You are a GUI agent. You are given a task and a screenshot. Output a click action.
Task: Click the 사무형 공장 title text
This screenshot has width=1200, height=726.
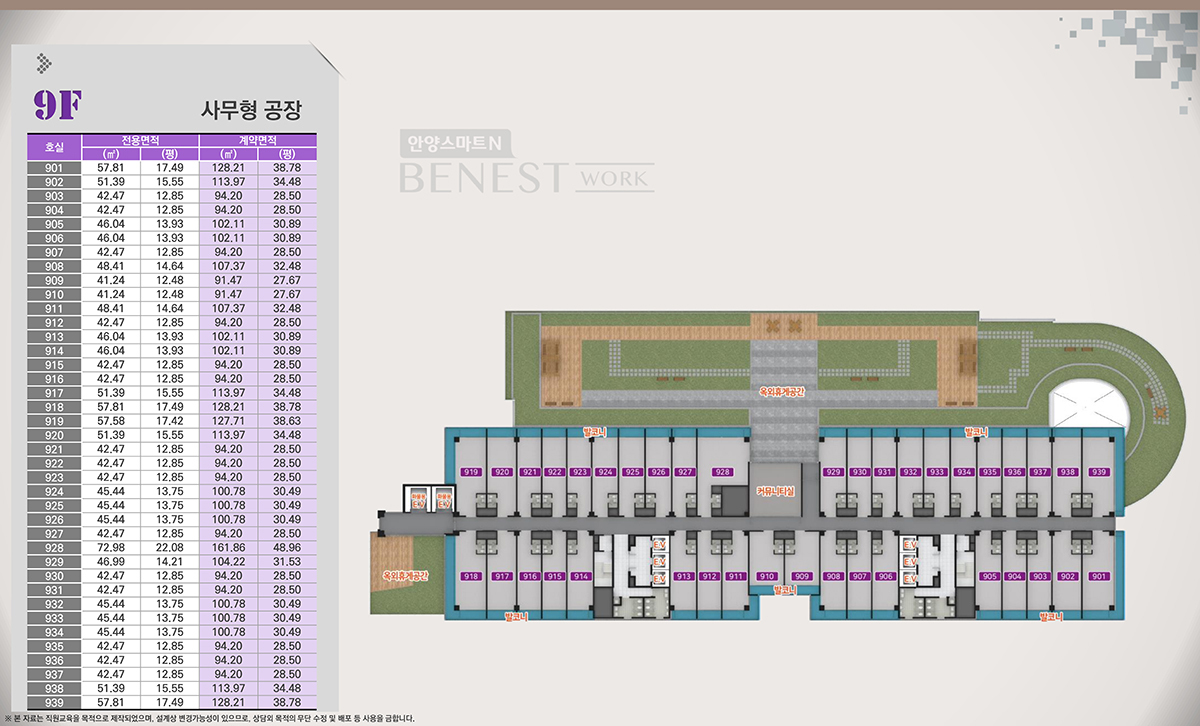point(251,108)
